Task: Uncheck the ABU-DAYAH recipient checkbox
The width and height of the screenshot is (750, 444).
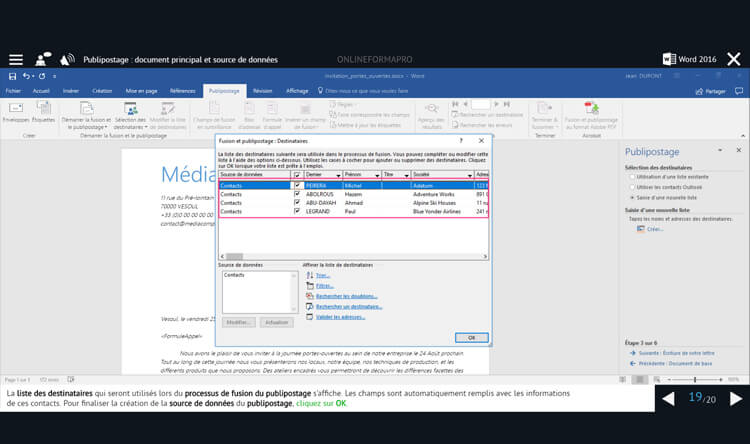Action: click(297, 202)
